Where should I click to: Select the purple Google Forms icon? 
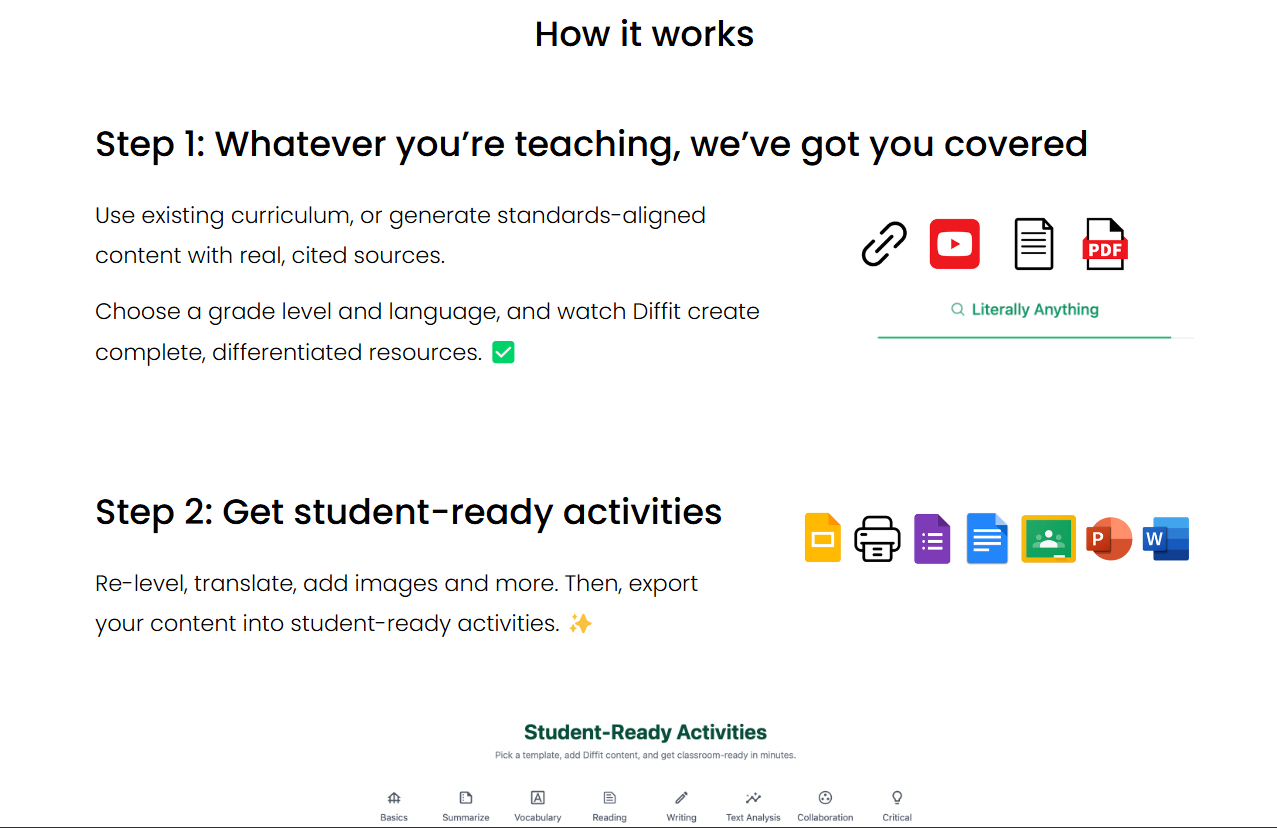pos(932,539)
